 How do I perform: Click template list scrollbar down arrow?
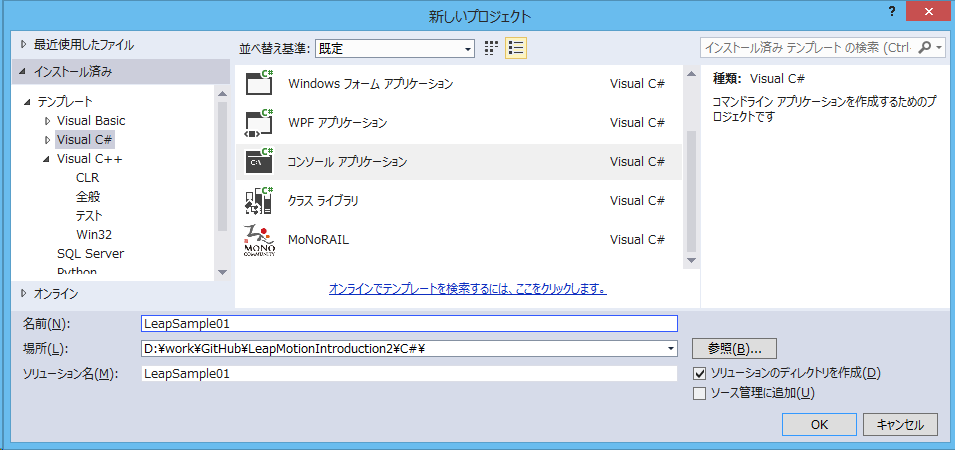click(691, 260)
